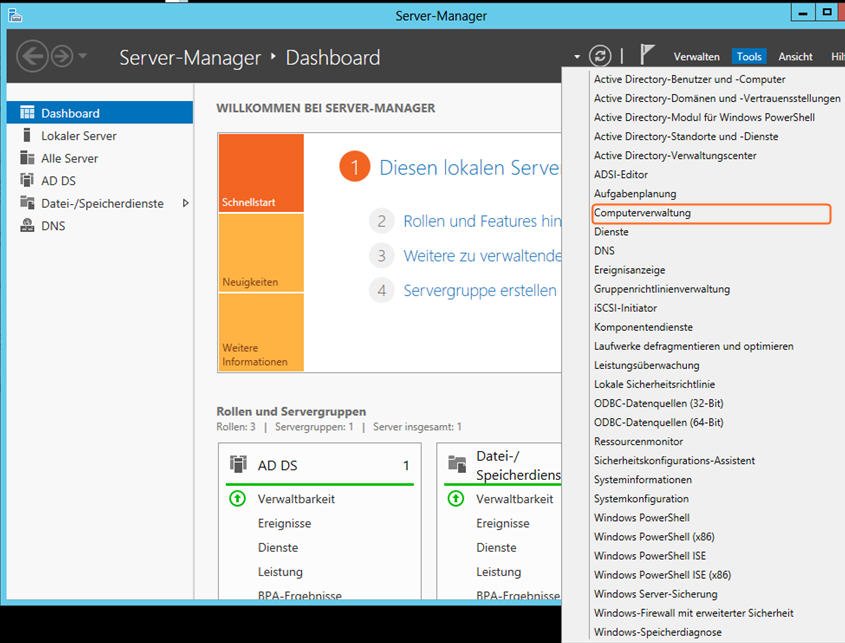Select Komponentendienste from Tools menu
The image size is (845, 643).
[x=643, y=327]
